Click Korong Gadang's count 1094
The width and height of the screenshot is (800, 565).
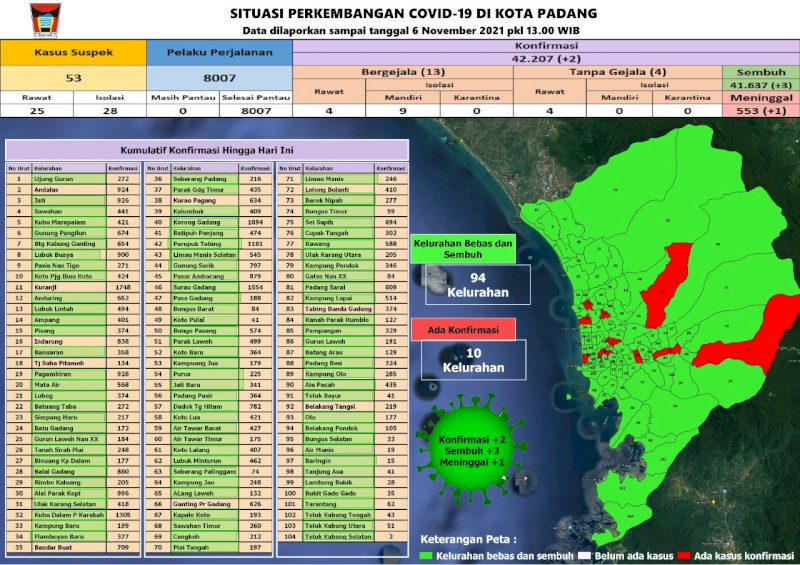255,223
